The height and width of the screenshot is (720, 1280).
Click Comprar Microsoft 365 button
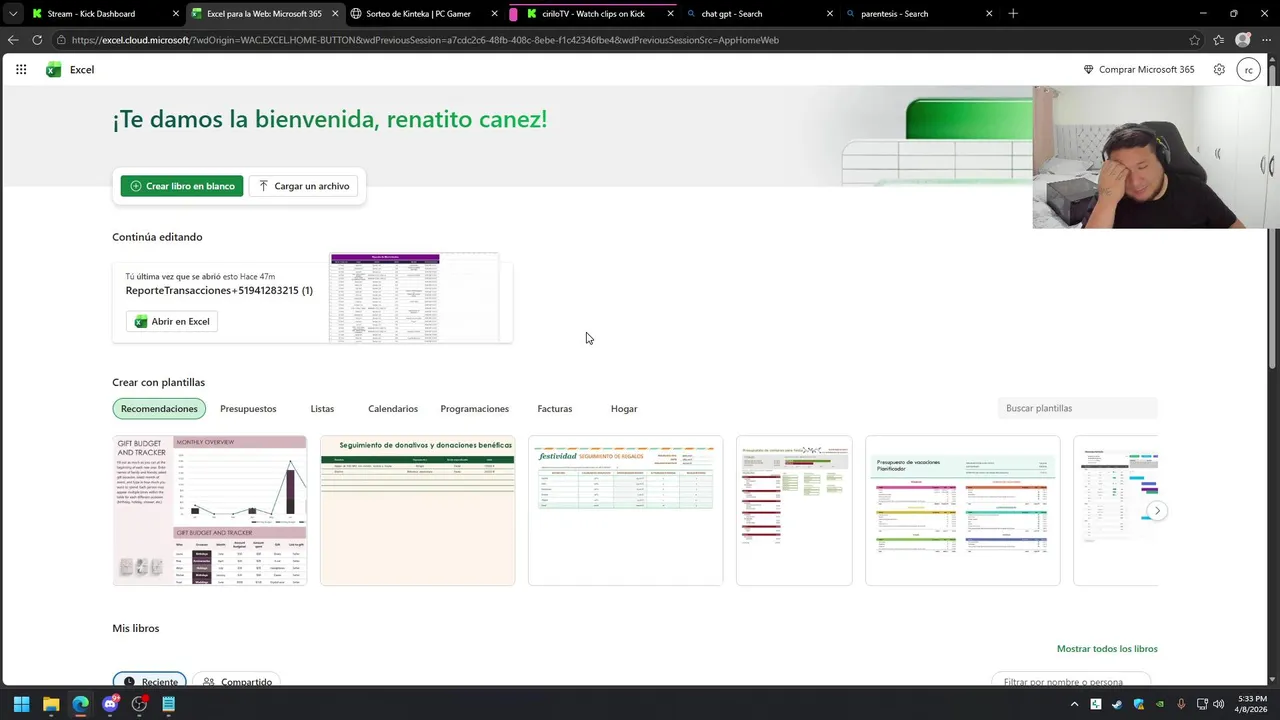1139,69
